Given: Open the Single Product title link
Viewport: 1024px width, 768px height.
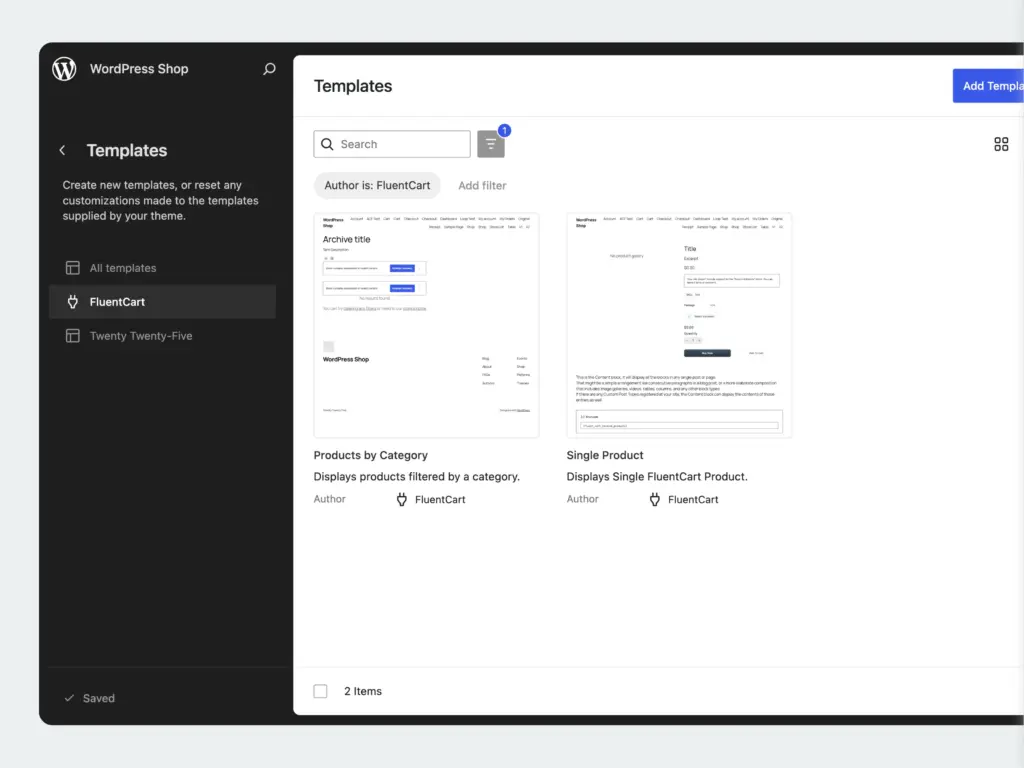Looking at the screenshot, I should click(605, 455).
